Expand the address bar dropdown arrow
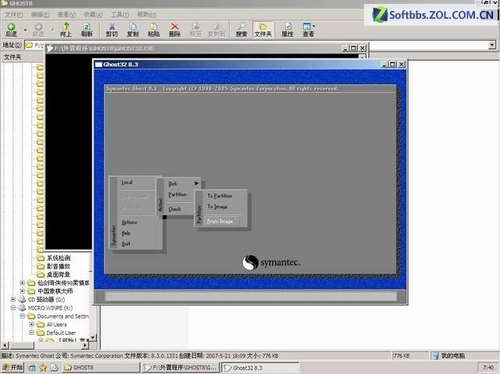The image size is (500, 374). [x=492, y=45]
